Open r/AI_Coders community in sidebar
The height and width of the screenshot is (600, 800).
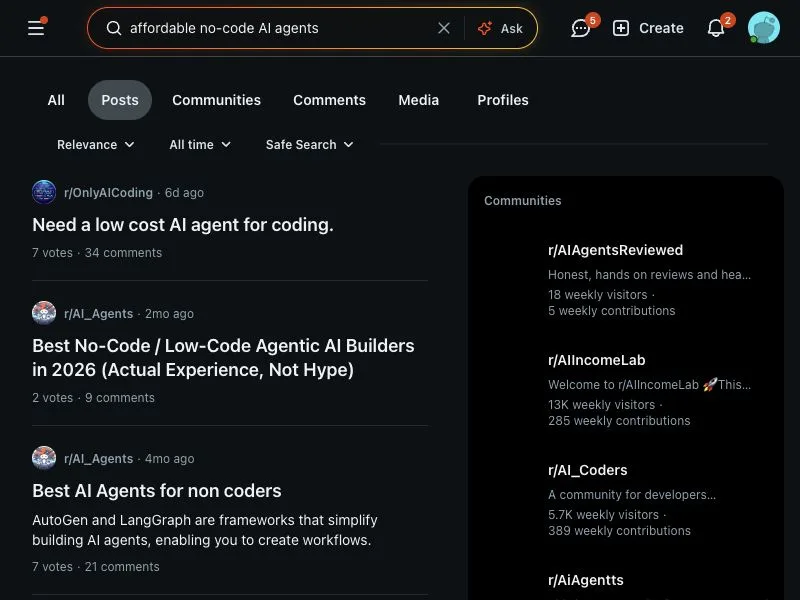[x=588, y=470]
